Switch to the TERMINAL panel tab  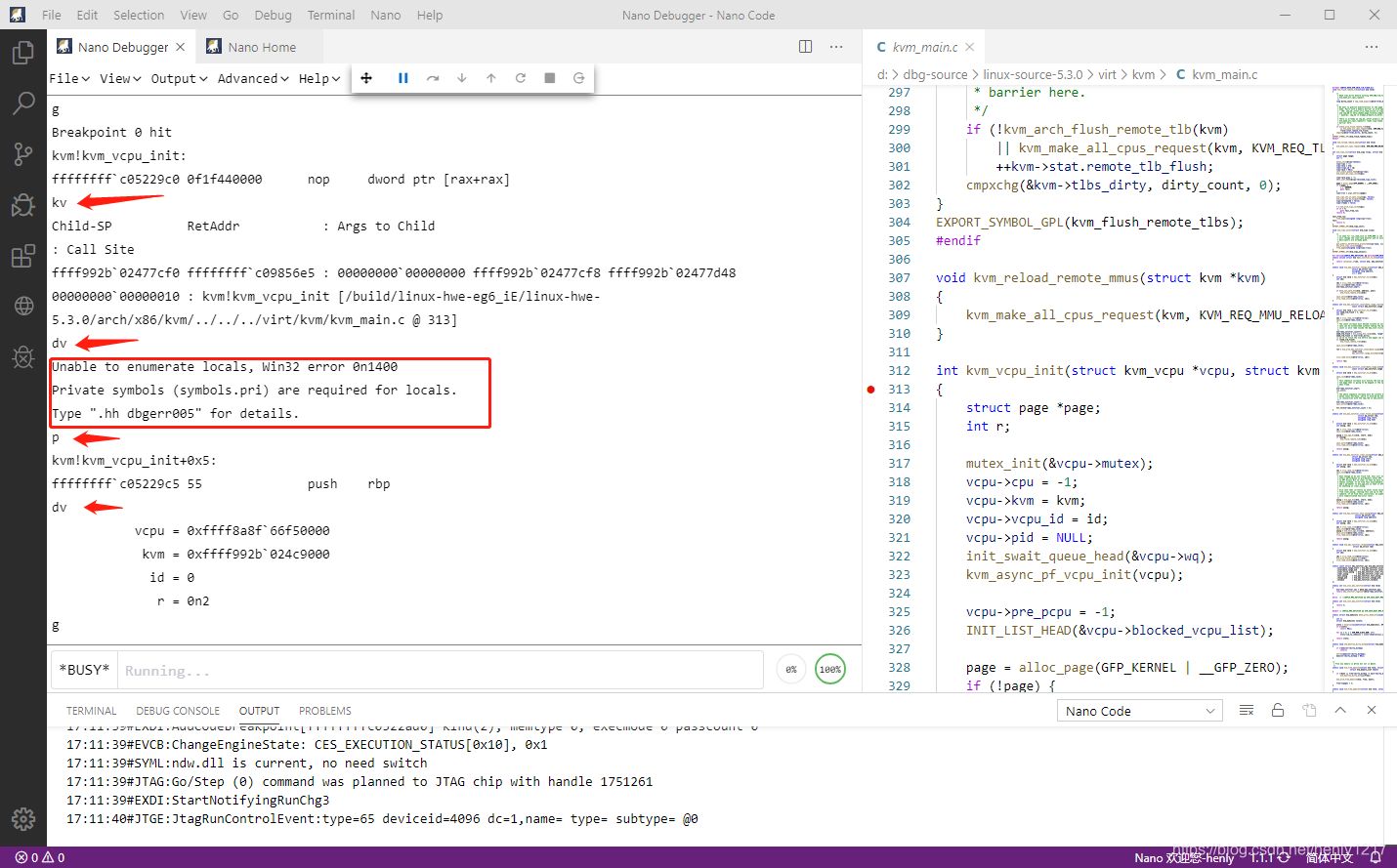pyautogui.click(x=91, y=711)
